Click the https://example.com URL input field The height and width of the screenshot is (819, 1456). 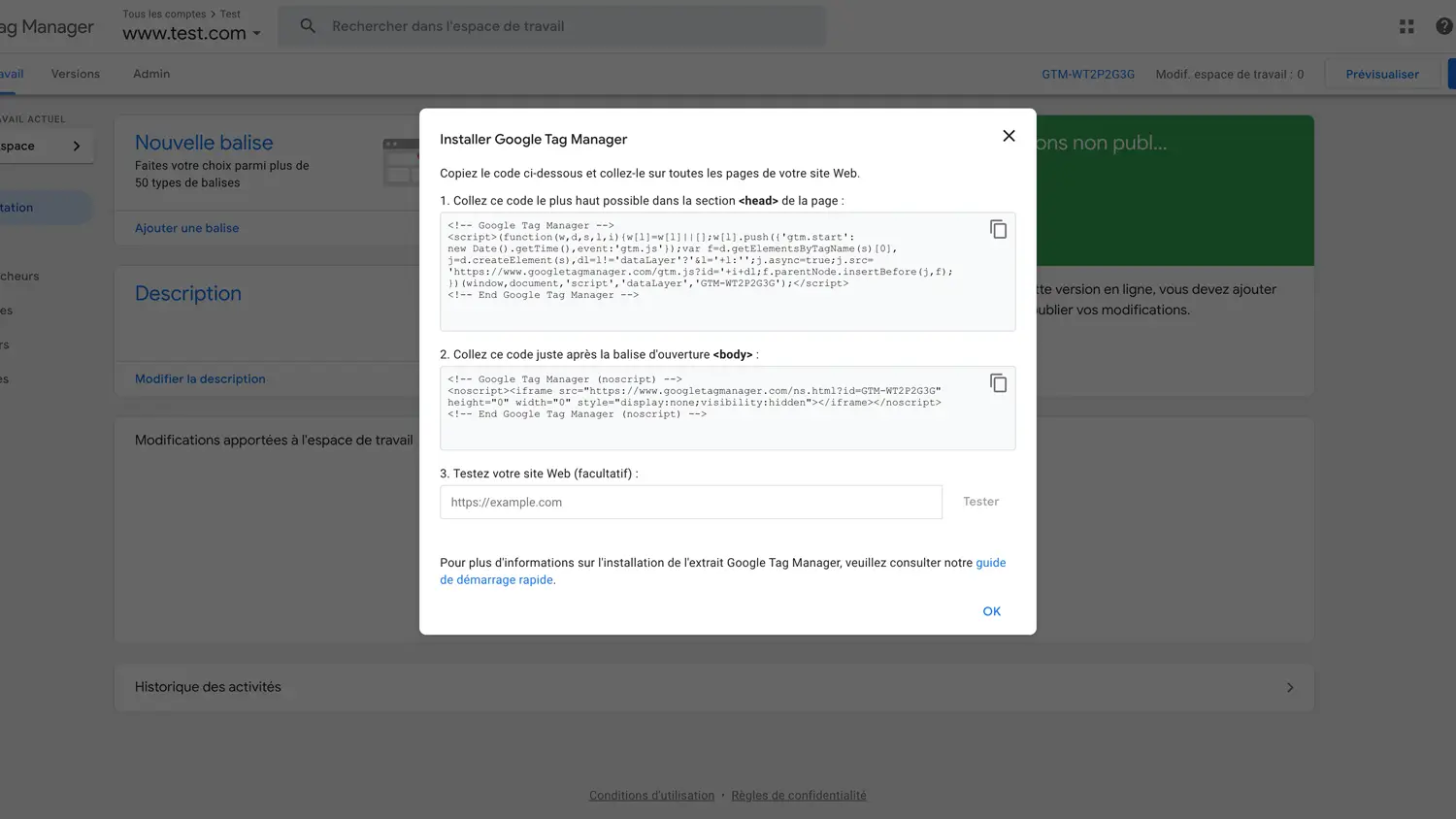(690, 502)
